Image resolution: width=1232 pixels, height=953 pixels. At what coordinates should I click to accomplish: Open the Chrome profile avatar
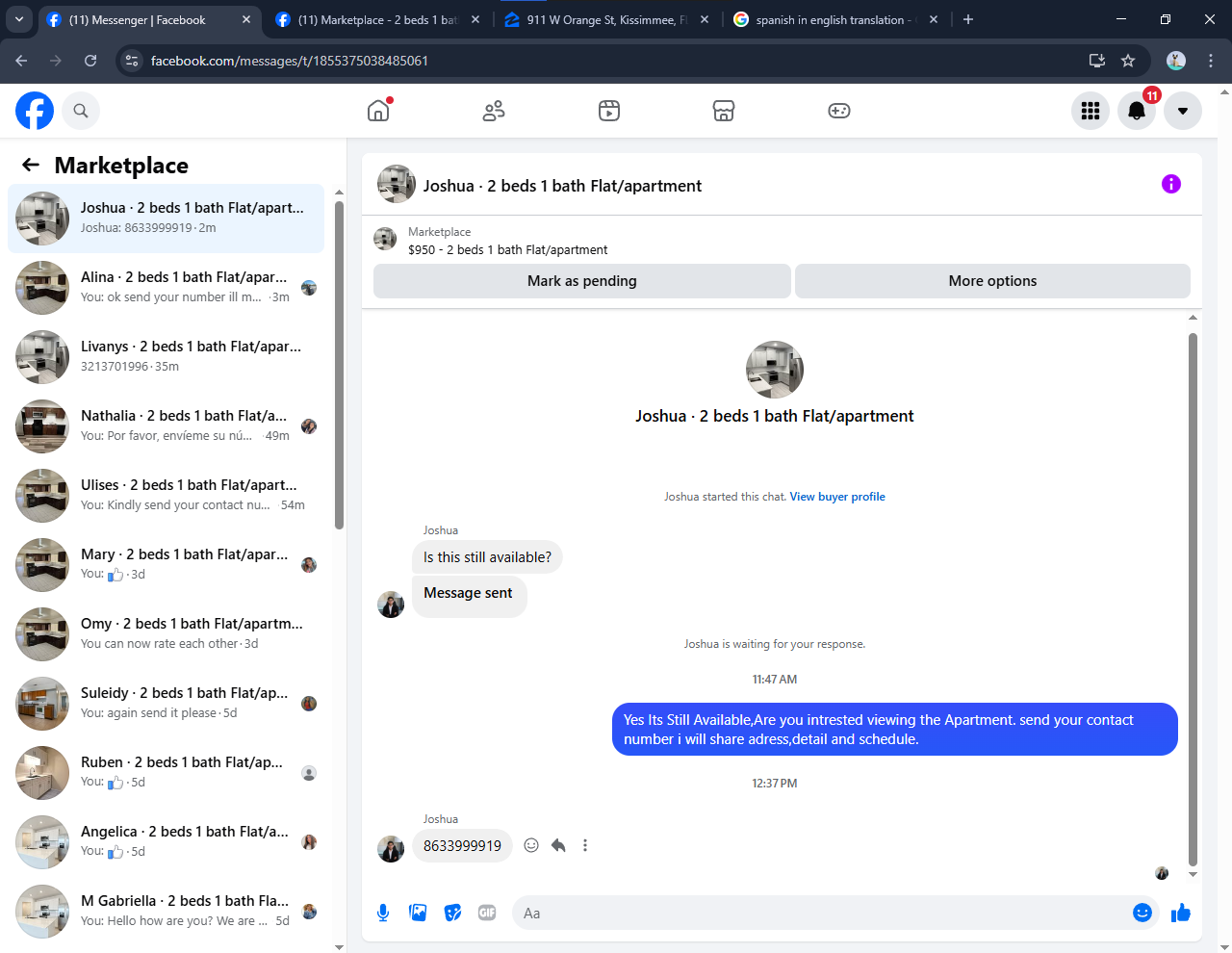1176,61
